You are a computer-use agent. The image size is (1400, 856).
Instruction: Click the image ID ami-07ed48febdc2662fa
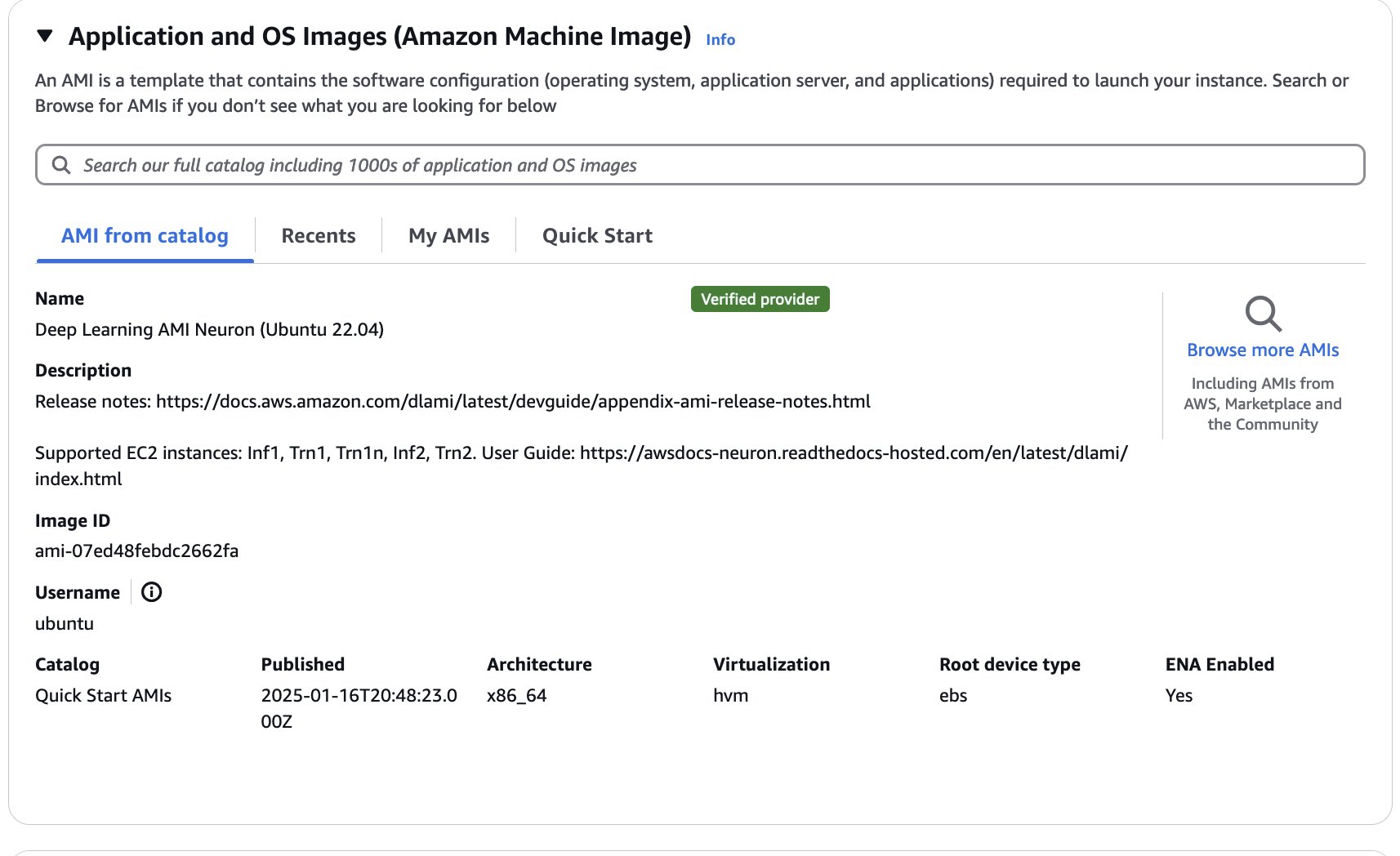[136, 551]
